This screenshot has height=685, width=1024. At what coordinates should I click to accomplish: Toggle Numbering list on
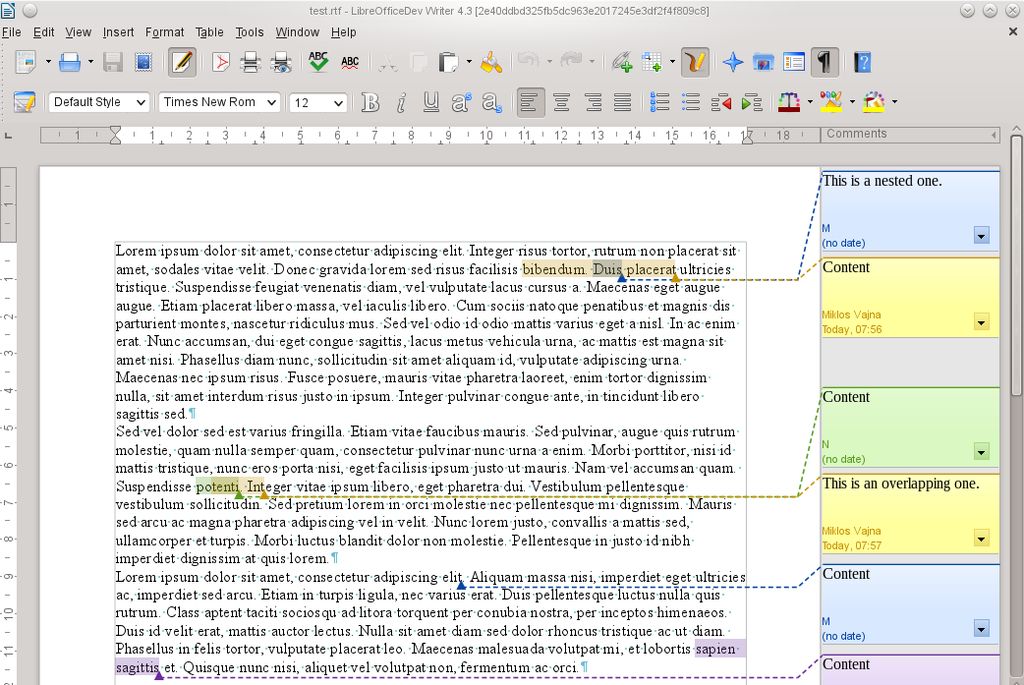click(x=660, y=103)
